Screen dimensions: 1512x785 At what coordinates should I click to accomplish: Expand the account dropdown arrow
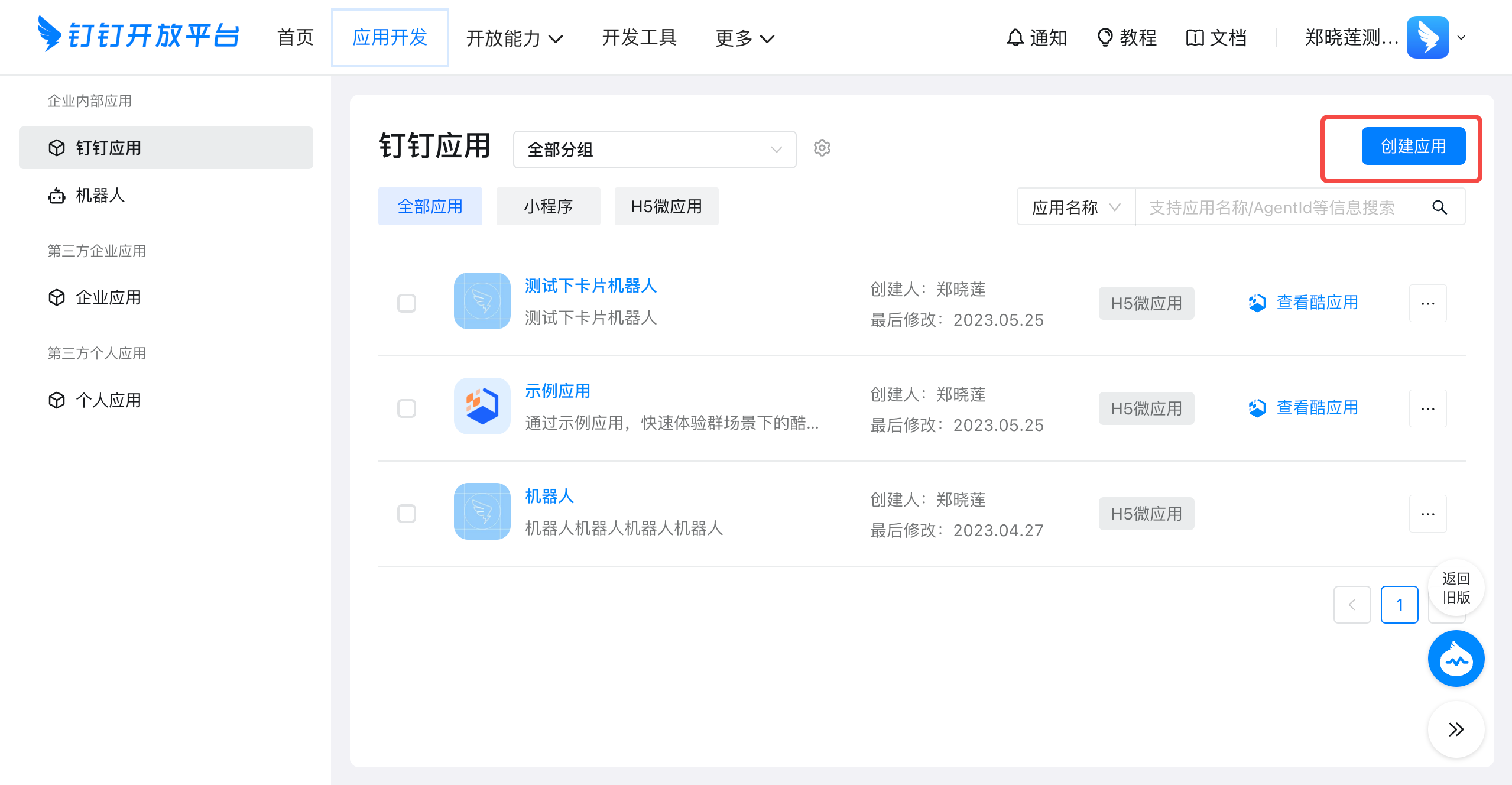pyautogui.click(x=1462, y=38)
